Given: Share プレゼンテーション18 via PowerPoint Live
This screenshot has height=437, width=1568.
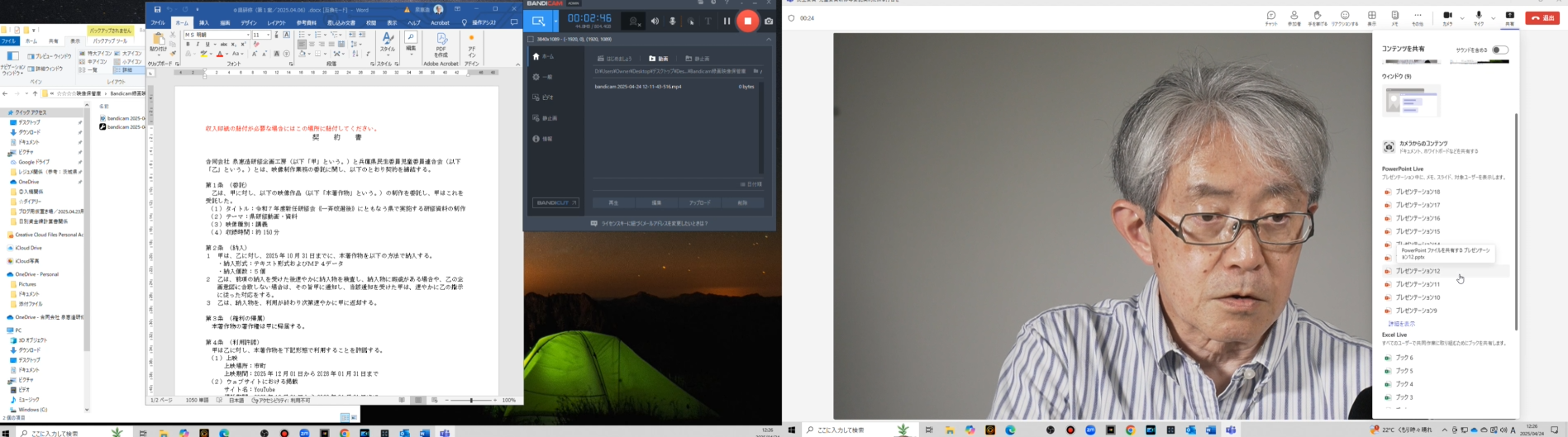Looking at the screenshot, I should point(1446,192).
